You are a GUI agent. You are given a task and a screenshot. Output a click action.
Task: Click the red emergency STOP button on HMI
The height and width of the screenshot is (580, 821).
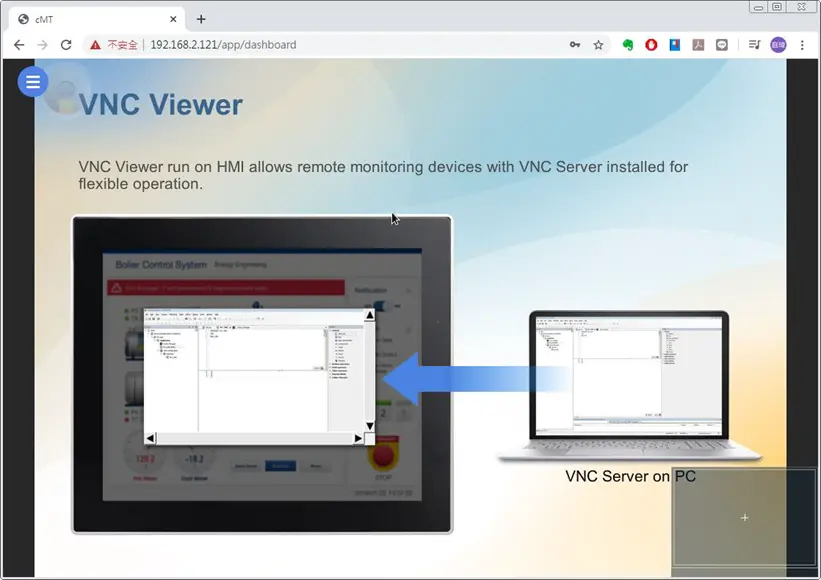(383, 455)
